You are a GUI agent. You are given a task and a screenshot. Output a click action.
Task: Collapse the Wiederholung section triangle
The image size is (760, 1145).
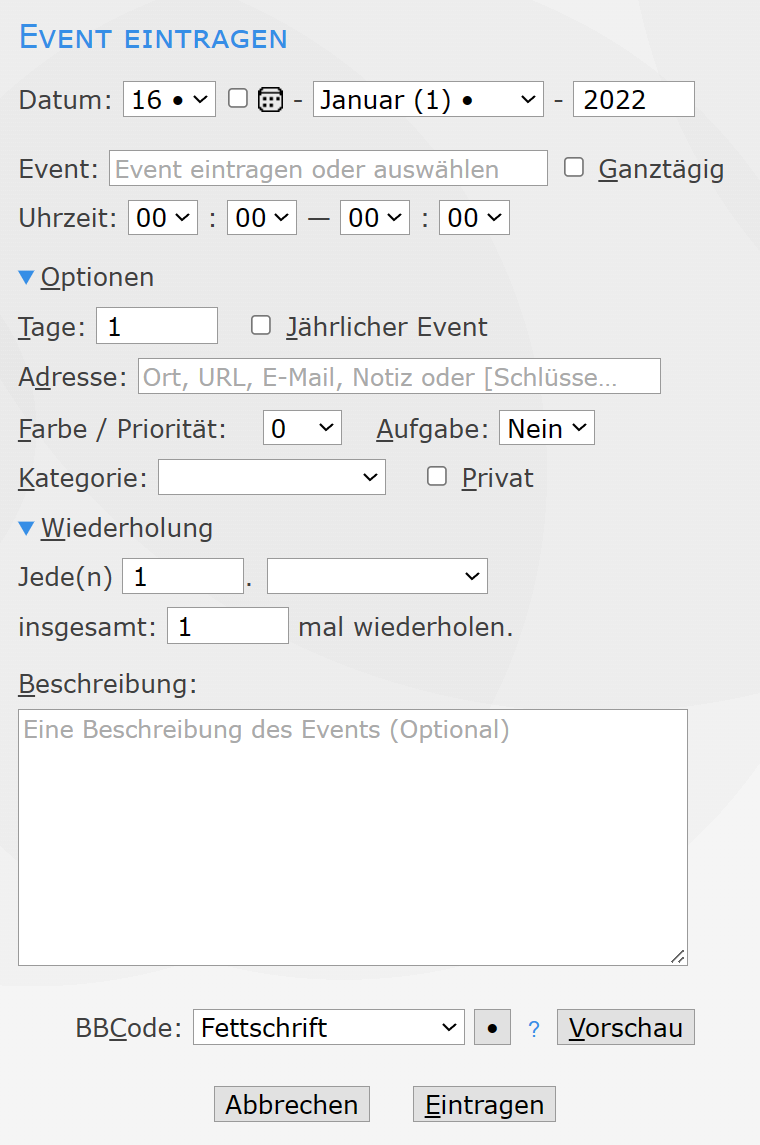coord(27,527)
